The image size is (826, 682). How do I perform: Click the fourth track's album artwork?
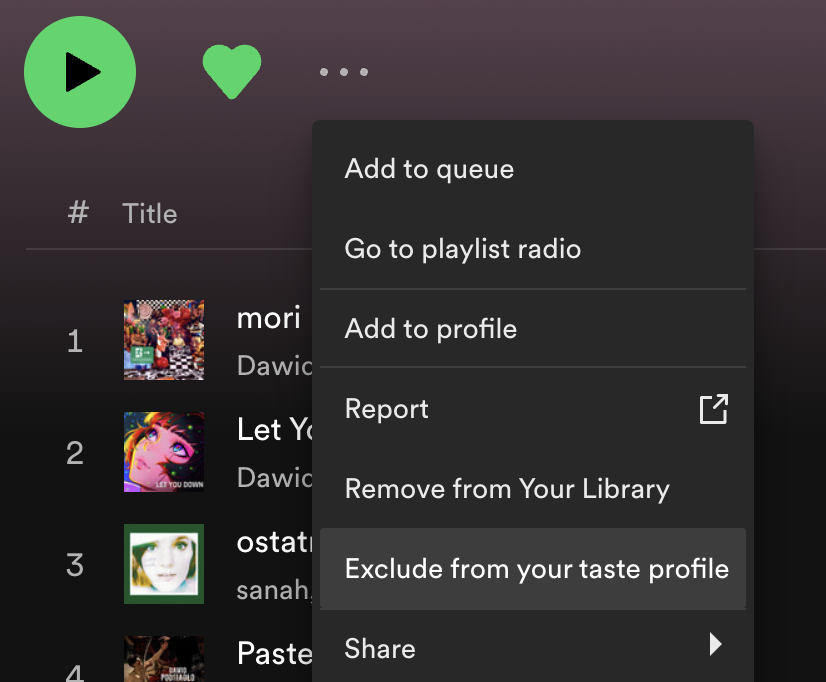coord(164,659)
